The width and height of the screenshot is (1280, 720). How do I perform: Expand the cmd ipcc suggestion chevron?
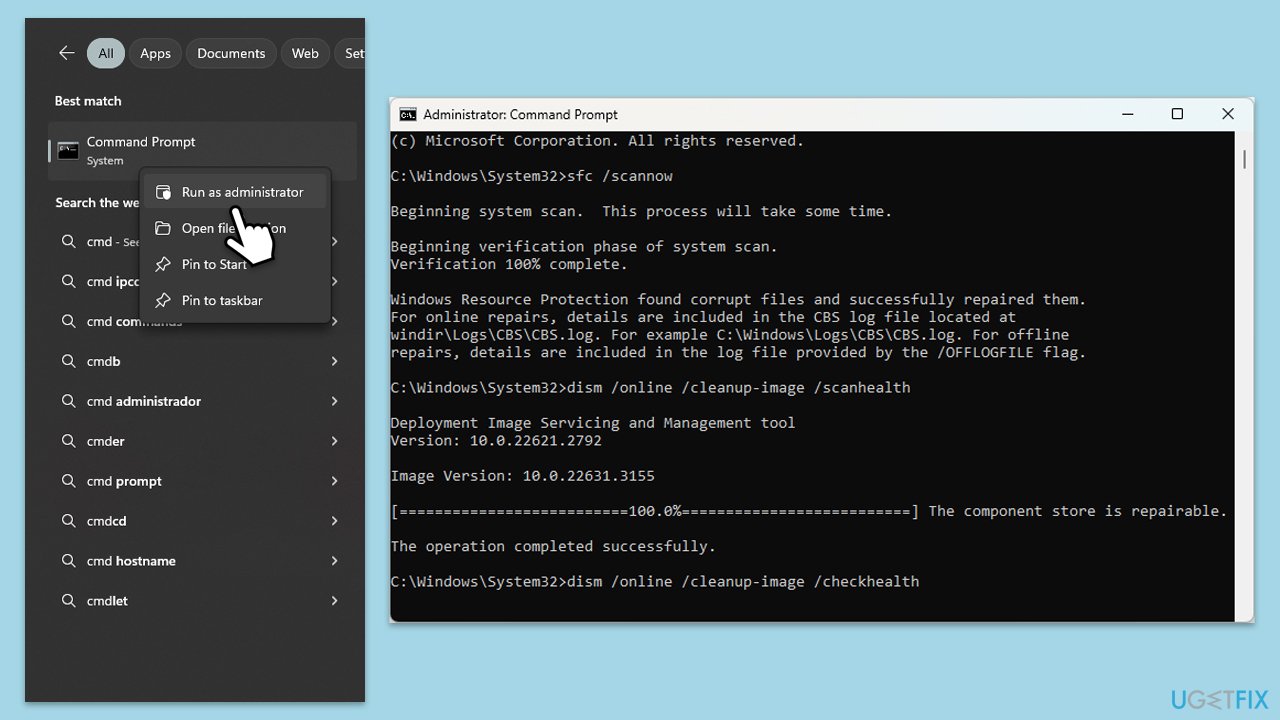[x=335, y=281]
